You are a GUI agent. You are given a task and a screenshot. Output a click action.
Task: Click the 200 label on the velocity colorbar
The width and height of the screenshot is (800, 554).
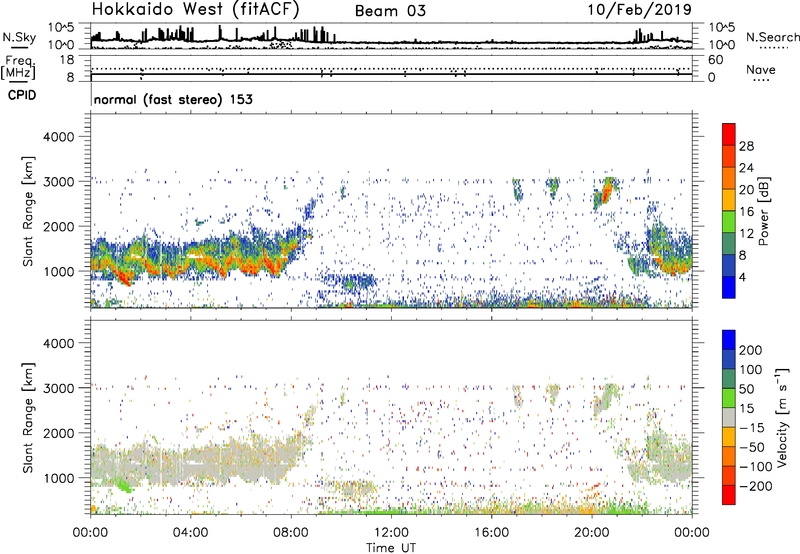750,350
